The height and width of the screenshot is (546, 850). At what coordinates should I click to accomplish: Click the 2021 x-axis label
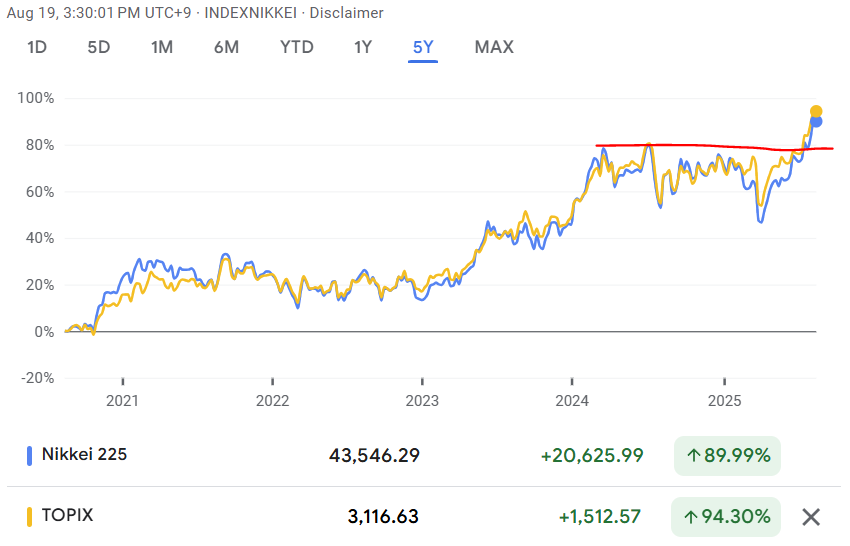tap(123, 401)
